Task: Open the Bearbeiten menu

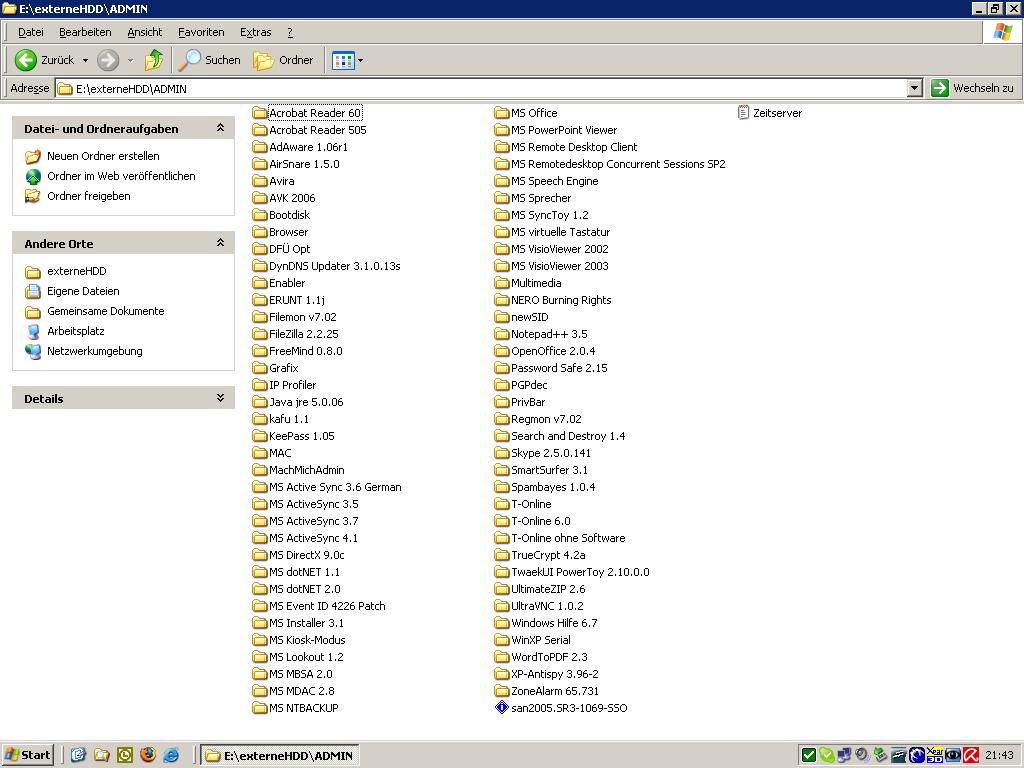Action: [x=85, y=32]
